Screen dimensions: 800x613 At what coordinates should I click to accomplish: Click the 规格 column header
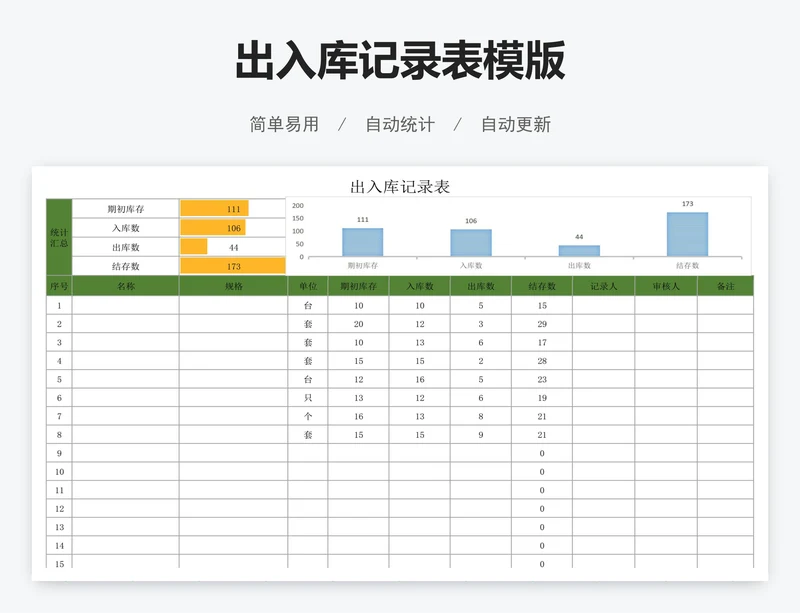(234, 288)
